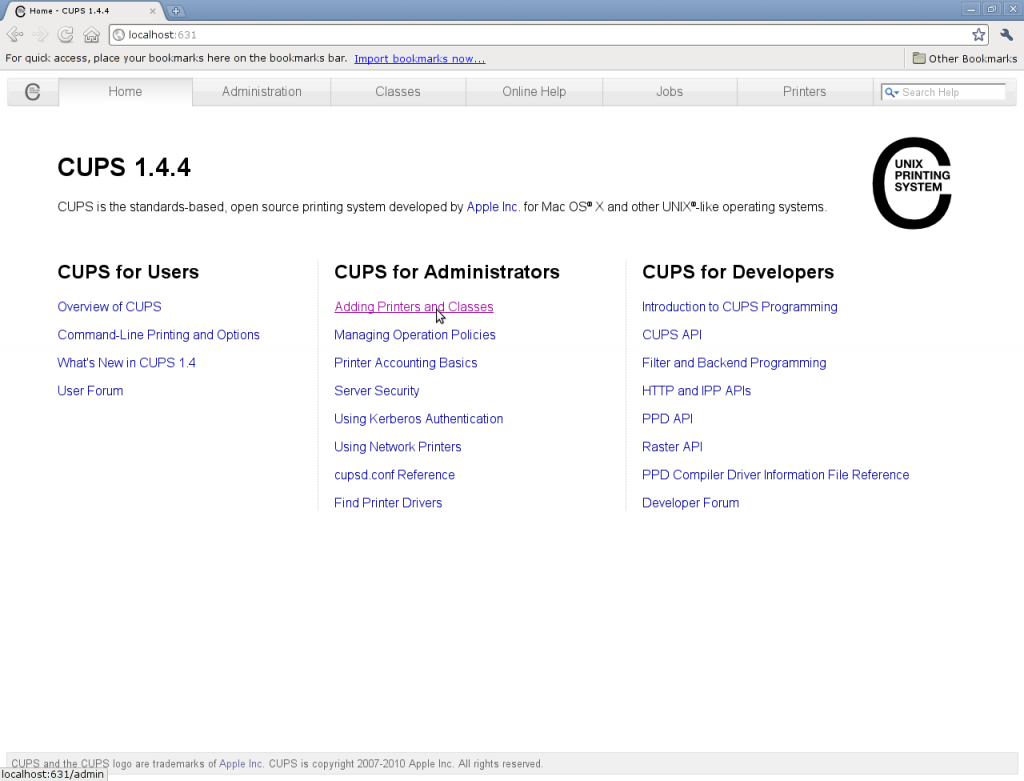Click the Find Printer Drivers link
1024x781 pixels.
point(388,503)
